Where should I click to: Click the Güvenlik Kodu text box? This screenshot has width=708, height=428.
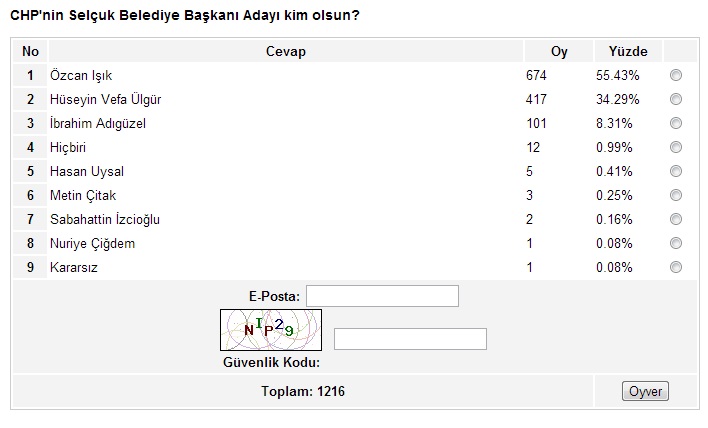[410, 339]
